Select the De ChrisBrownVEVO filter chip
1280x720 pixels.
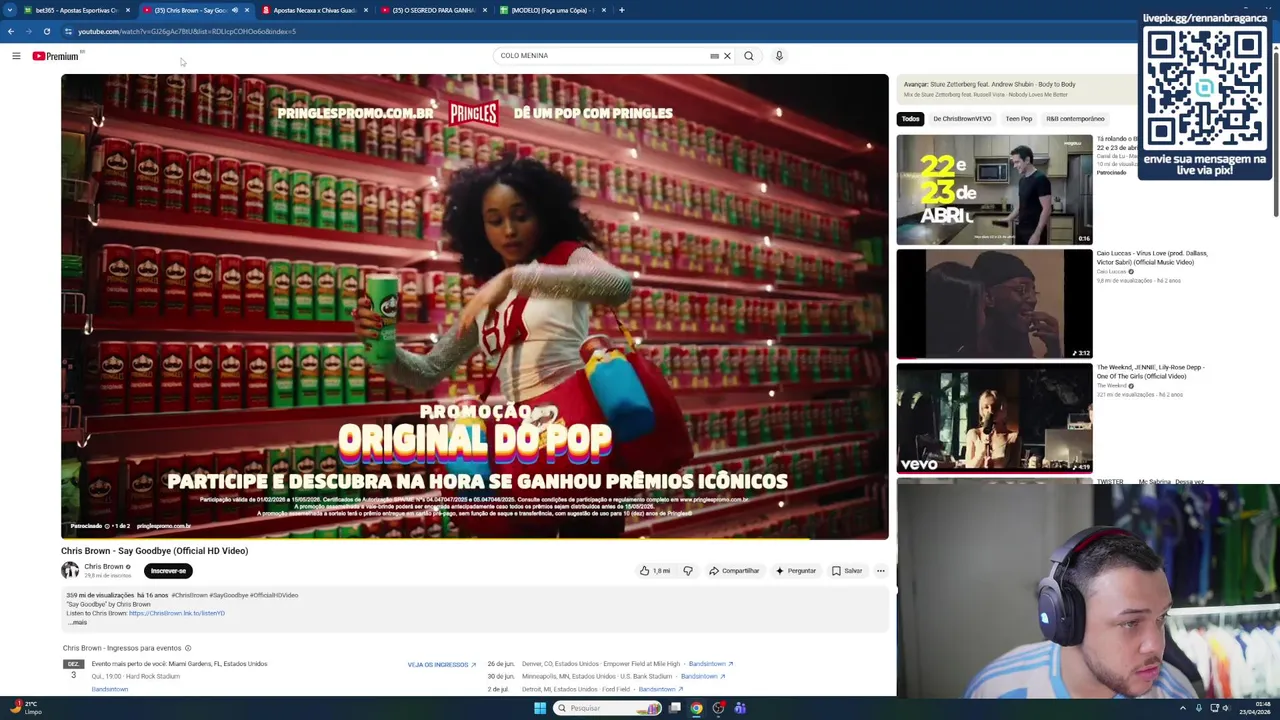point(962,119)
